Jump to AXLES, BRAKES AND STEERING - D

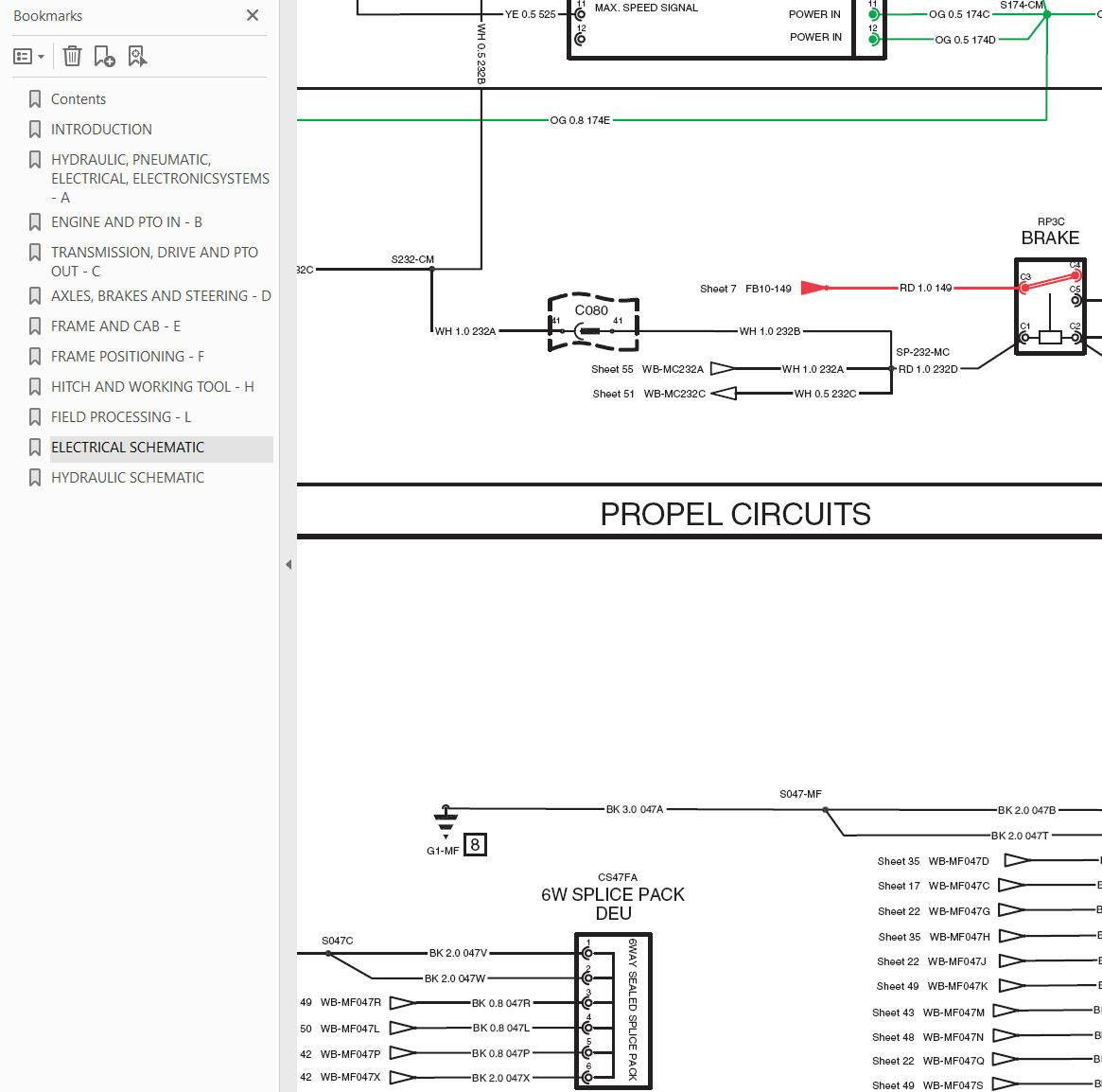click(x=161, y=296)
